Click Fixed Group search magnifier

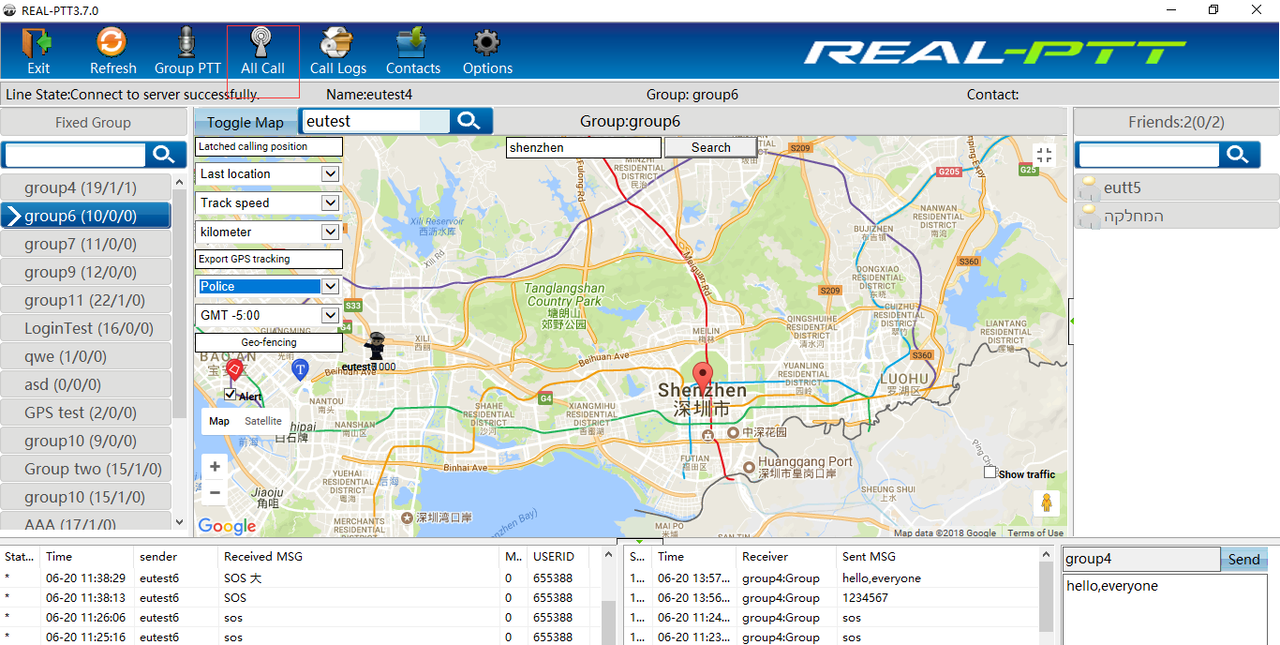pyautogui.click(x=164, y=154)
